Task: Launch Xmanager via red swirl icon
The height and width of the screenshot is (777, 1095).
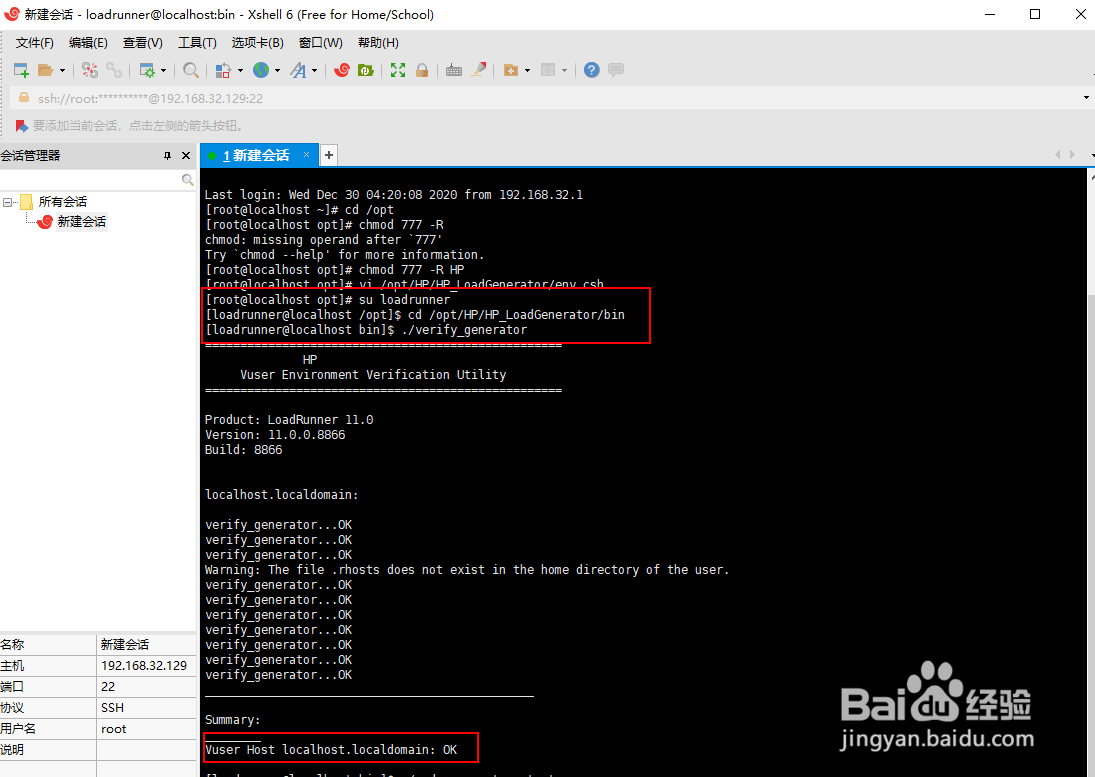Action: tap(342, 70)
